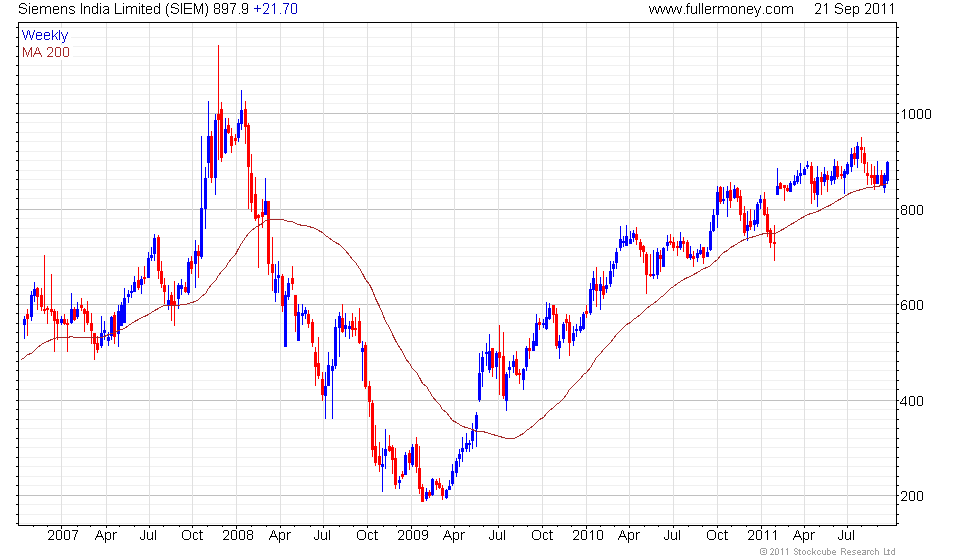980x560 pixels.
Task: Click the chart date '21 Sep 2011'
Action: tap(854, 9)
